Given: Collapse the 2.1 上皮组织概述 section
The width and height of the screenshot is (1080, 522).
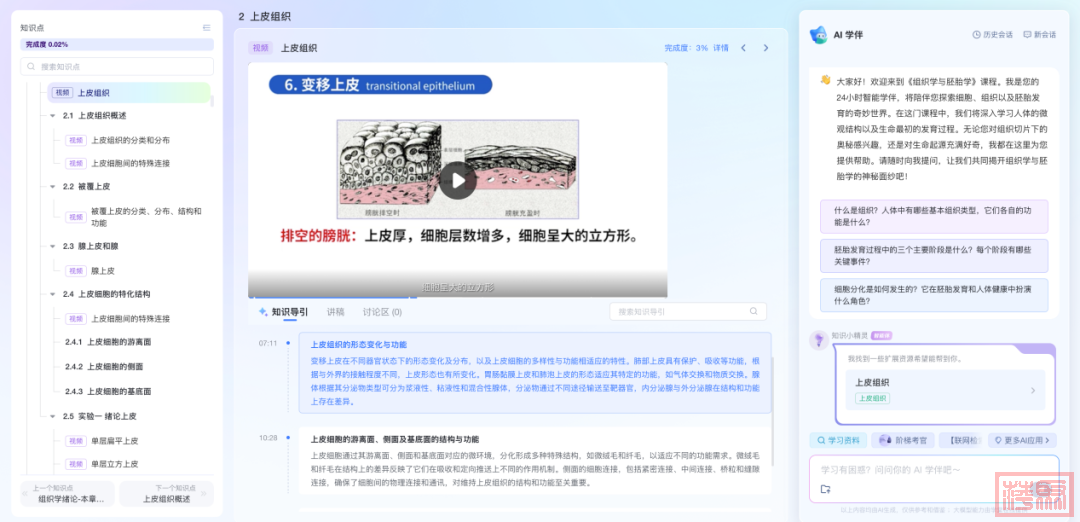Looking at the screenshot, I should (53, 116).
